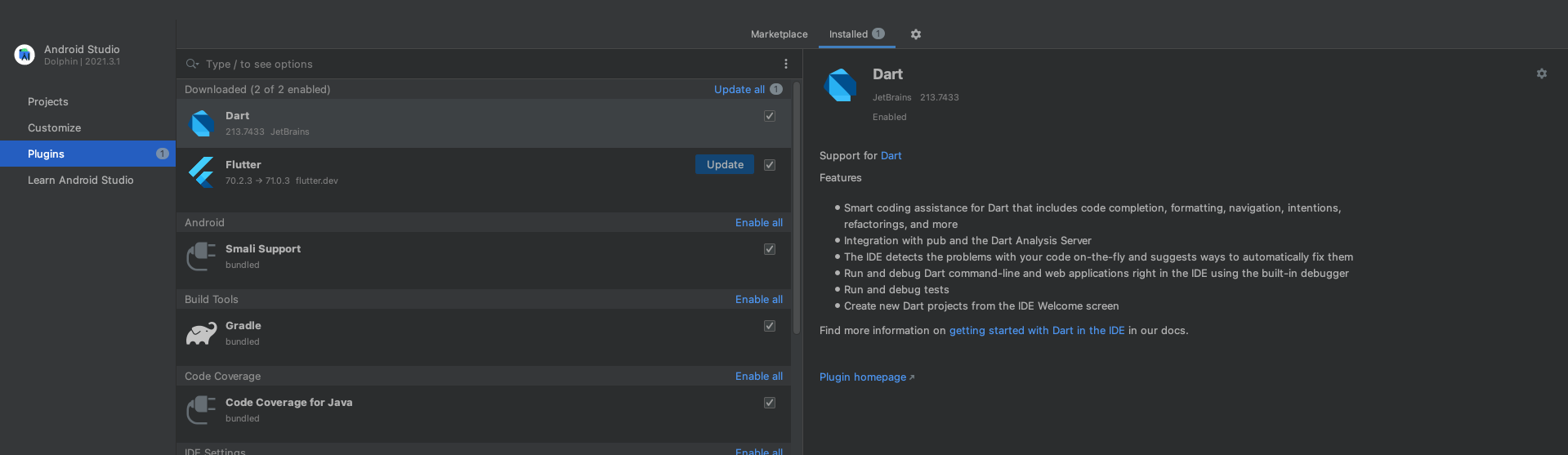This screenshot has width=1568, height=455.
Task: Disable the Dart plugin checkbox
Action: point(769,116)
